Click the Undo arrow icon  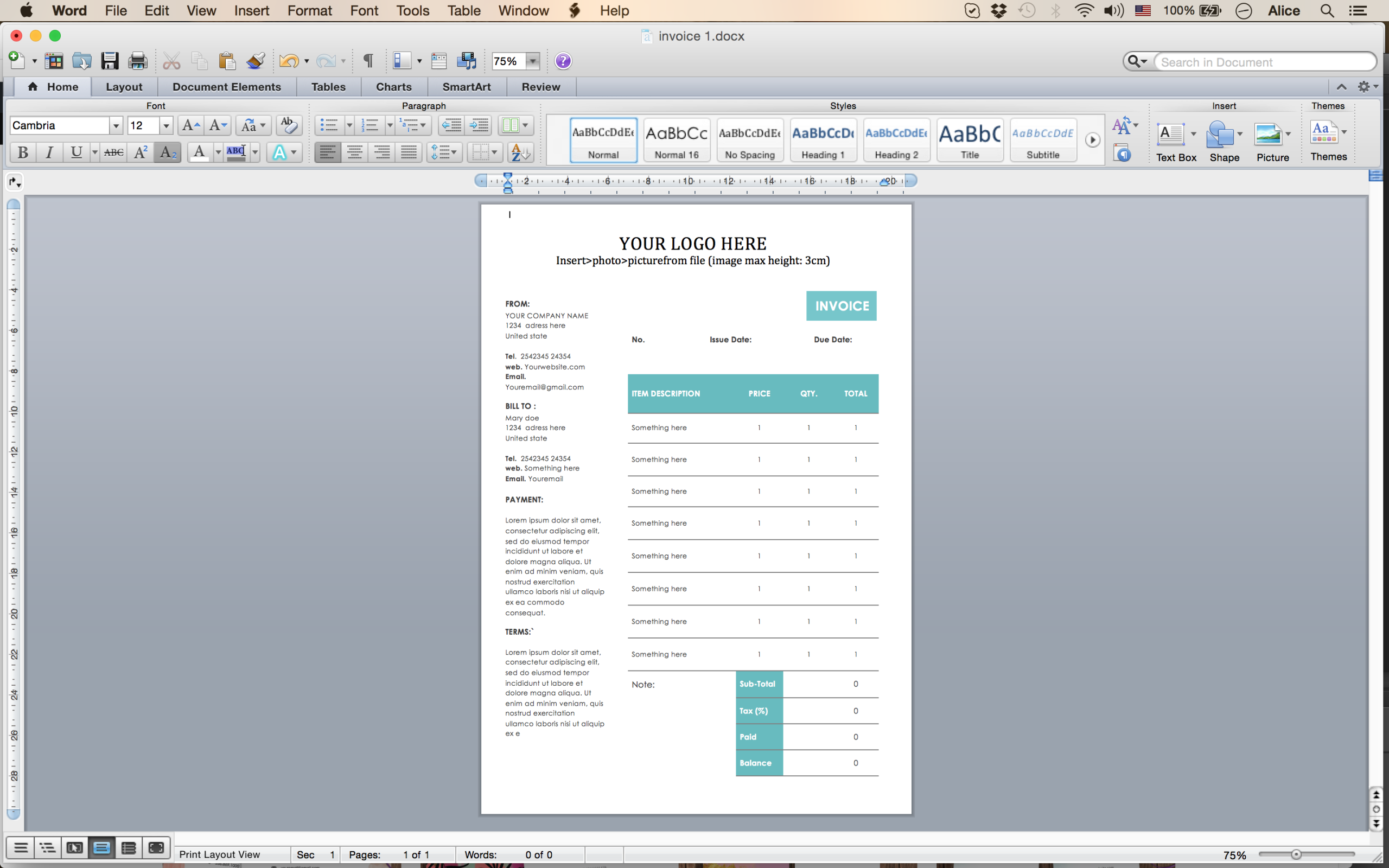point(289,61)
